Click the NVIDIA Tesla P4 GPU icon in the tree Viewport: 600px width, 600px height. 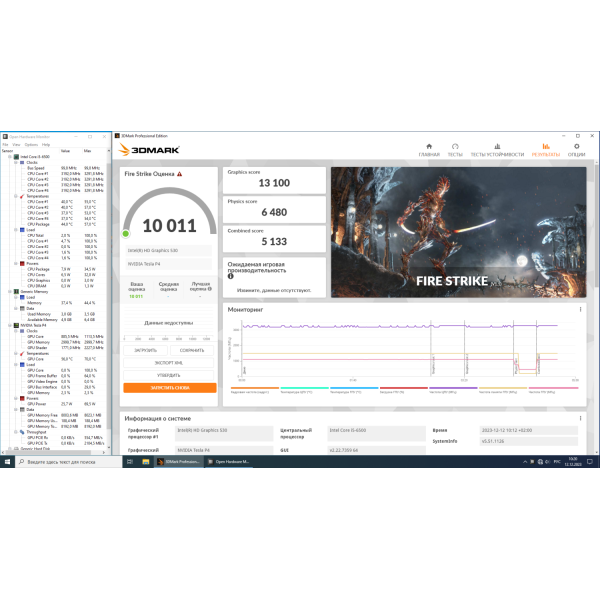(x=16, y=325)
